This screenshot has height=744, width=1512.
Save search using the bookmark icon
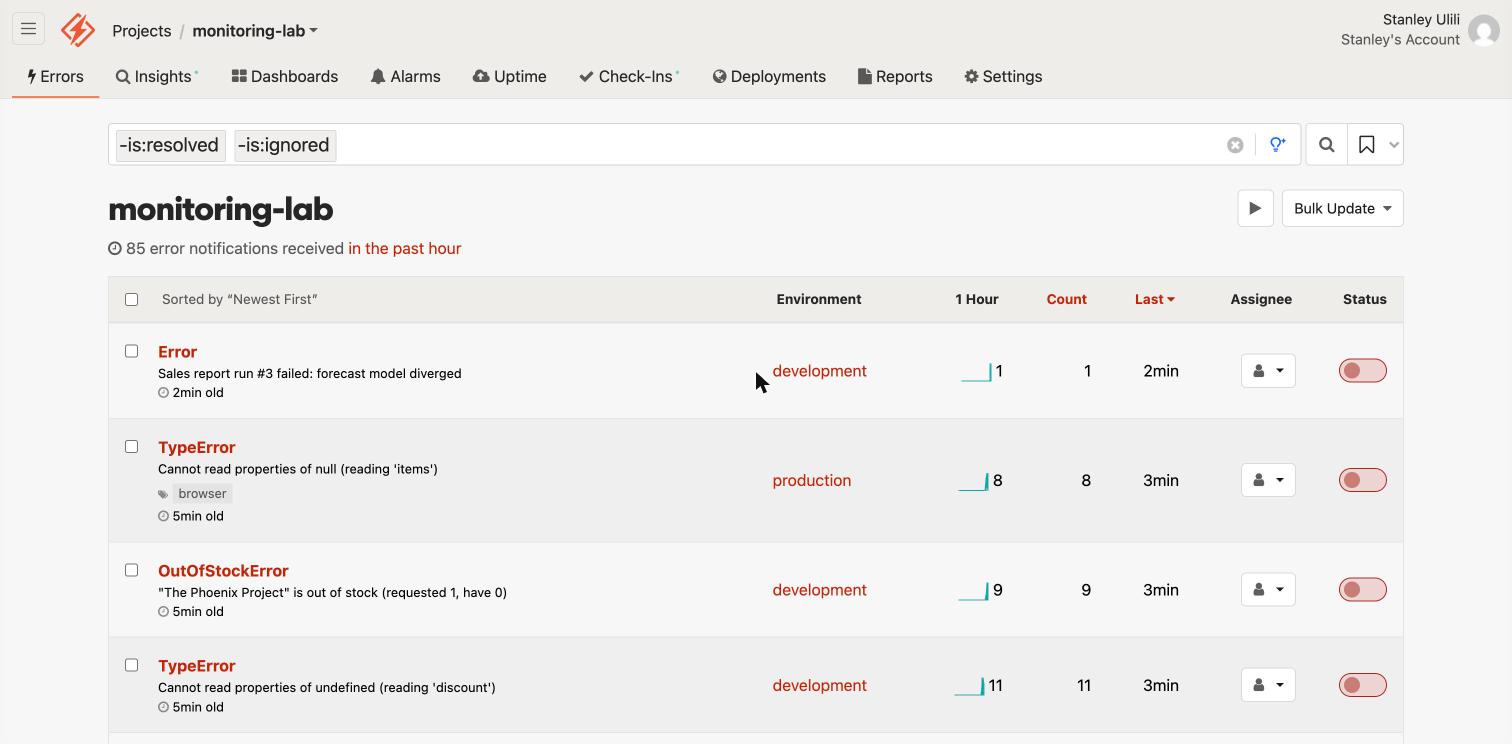[1366, 145]
